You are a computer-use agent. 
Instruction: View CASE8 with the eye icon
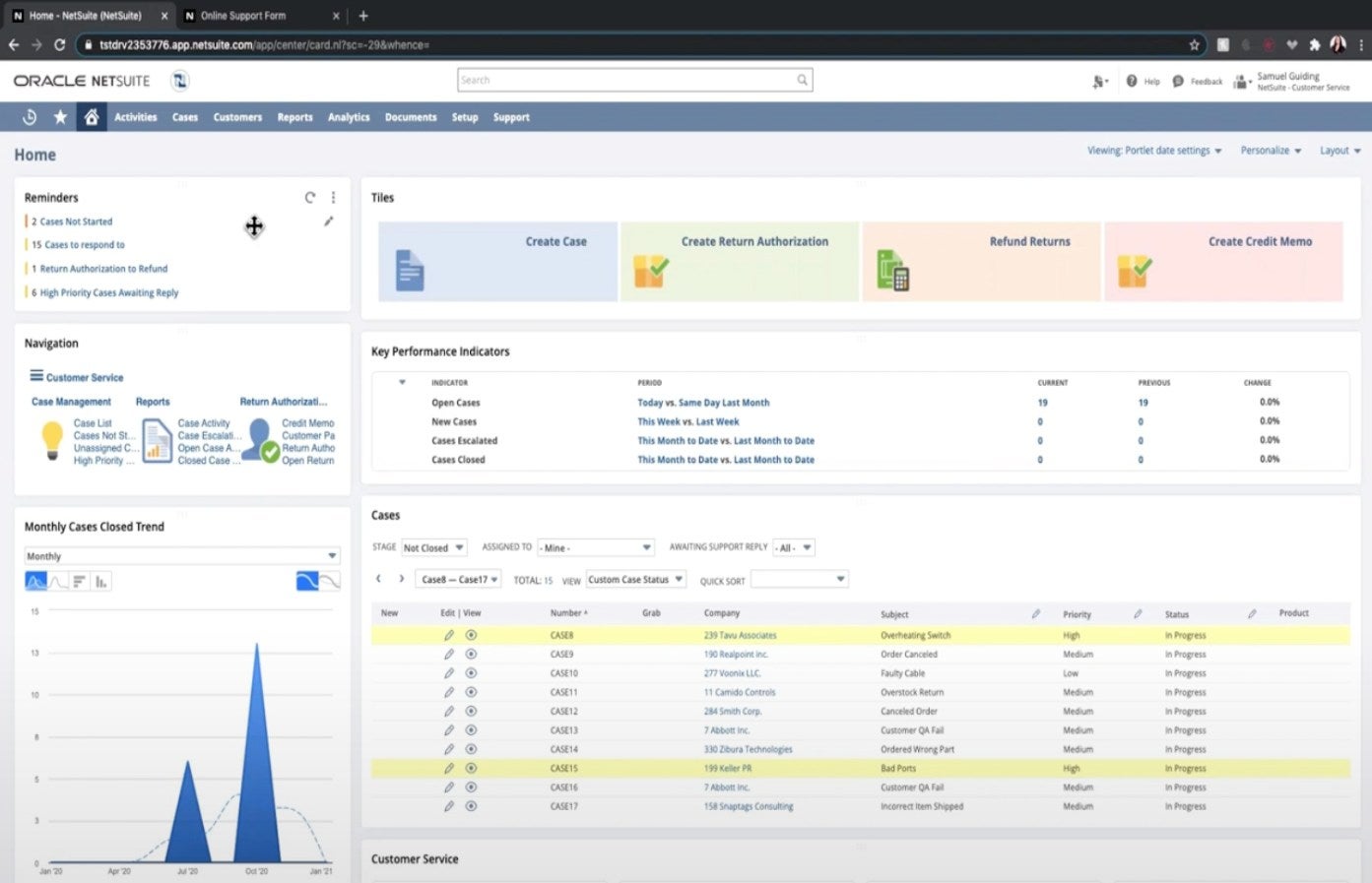(471, 635)
